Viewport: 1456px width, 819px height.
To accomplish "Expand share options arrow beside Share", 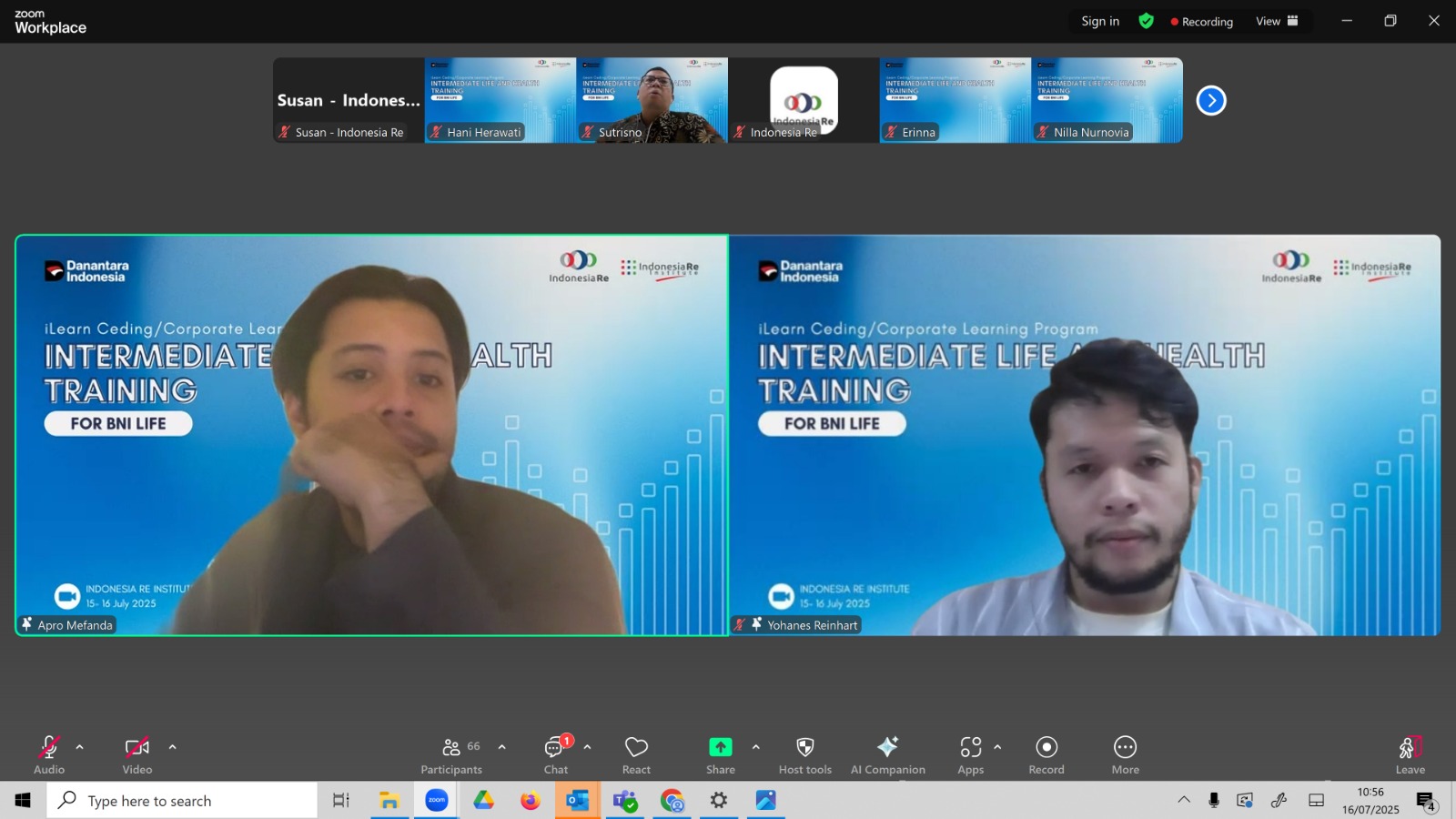I will pyautogui.click(x=756, y=747).
